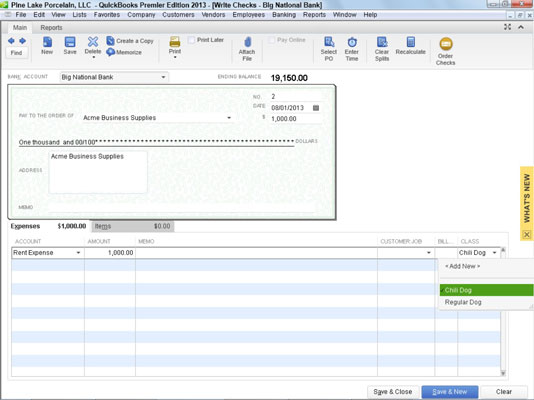The height and width of the screenshot is (400, 534).
Task: Click the Clear Splits icon
Action: [x=382, y=42]
